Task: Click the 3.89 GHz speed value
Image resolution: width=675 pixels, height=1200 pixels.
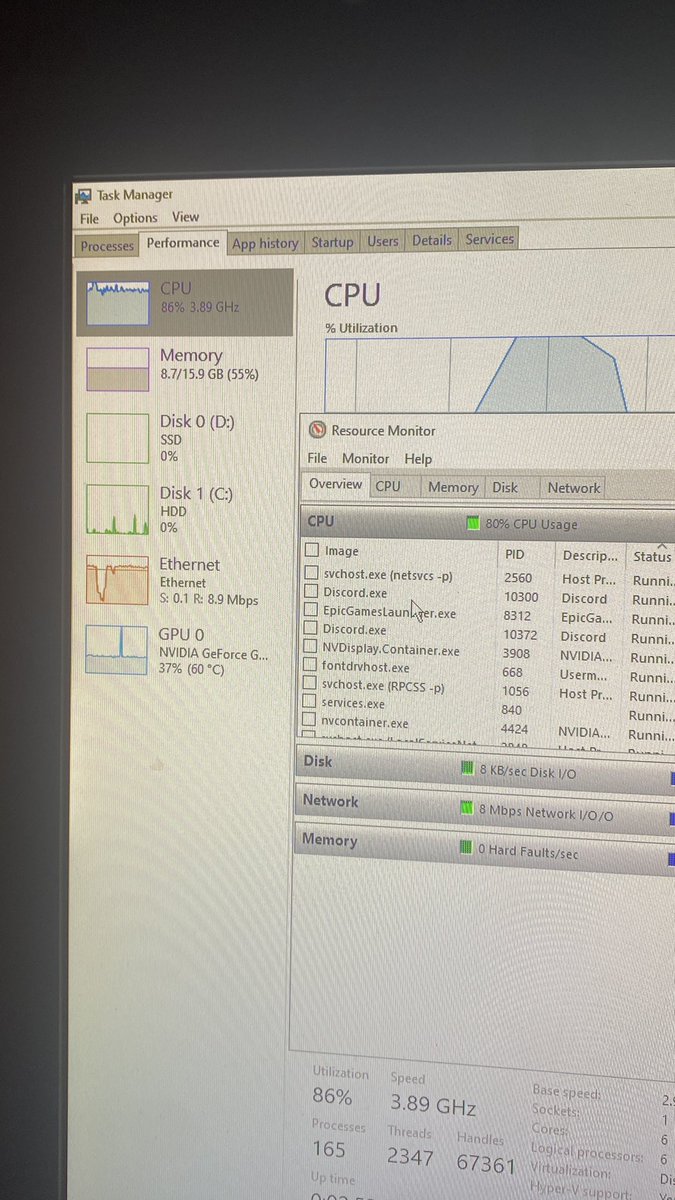Action: [x=433, y=1106]
